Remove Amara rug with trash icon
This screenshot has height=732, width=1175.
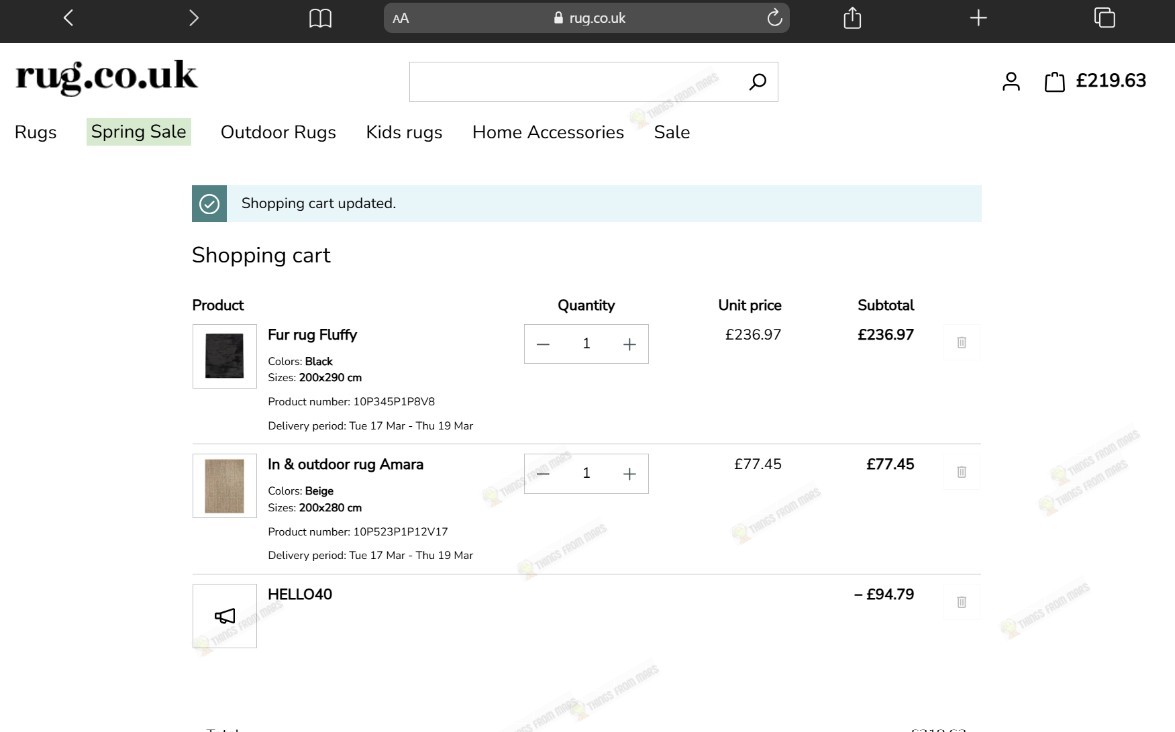coord(961,472)
